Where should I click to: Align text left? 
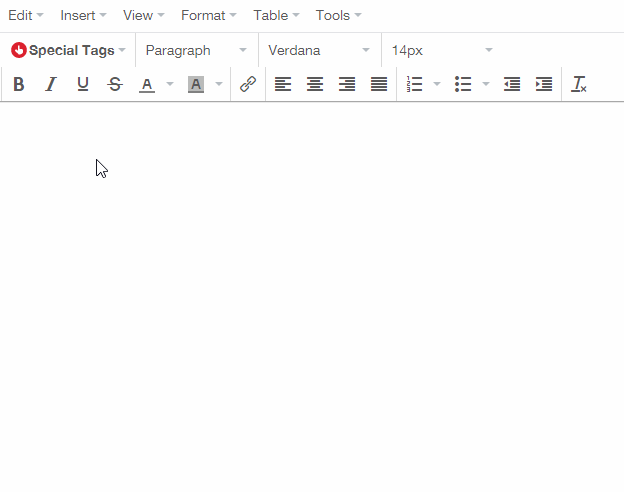click(283, 84)
